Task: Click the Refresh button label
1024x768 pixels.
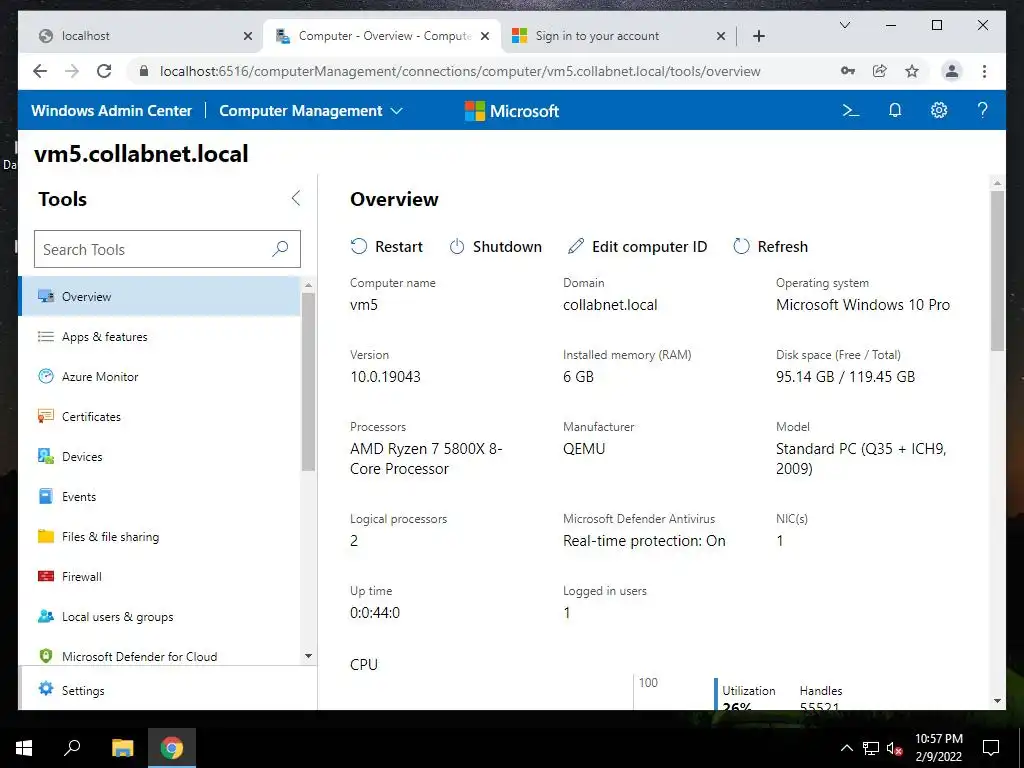Action: tap(782, 246)
